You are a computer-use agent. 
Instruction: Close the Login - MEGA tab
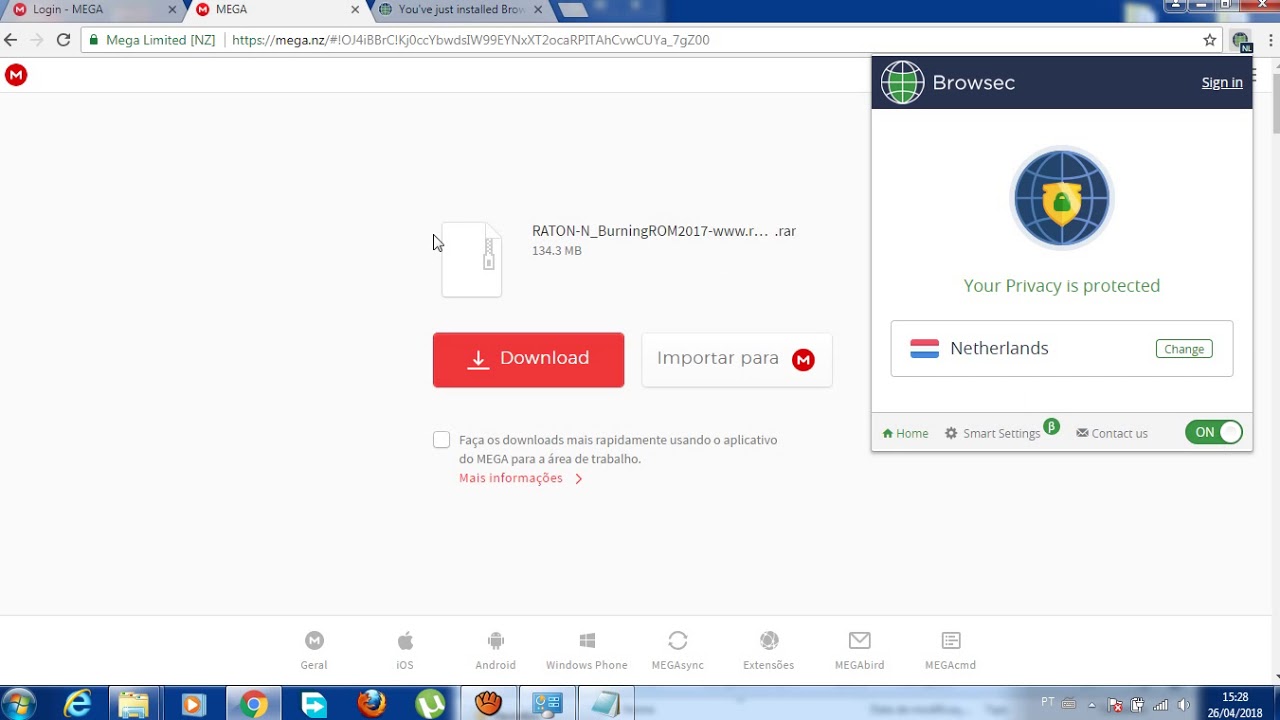coord(172,9)
